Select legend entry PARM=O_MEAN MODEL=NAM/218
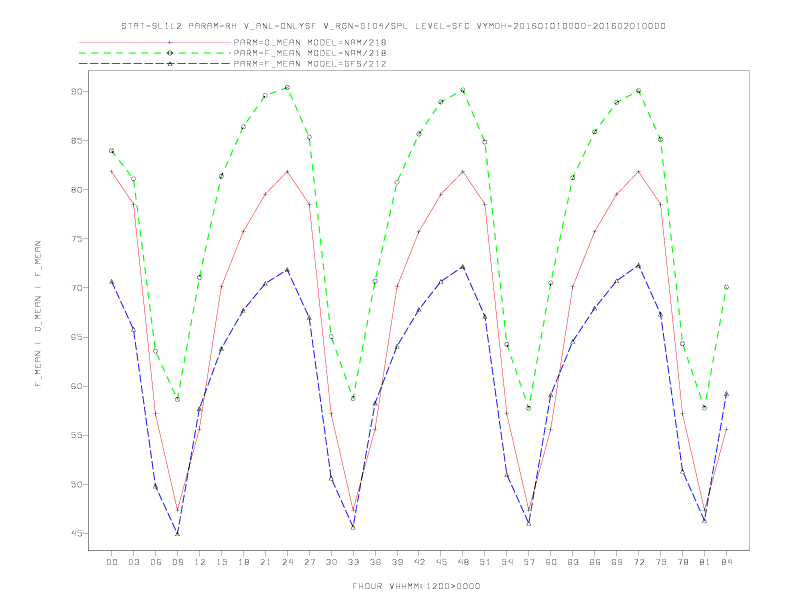Image resolution: width=792 pixels, height=612 pixels. click(x=310, y=42)
